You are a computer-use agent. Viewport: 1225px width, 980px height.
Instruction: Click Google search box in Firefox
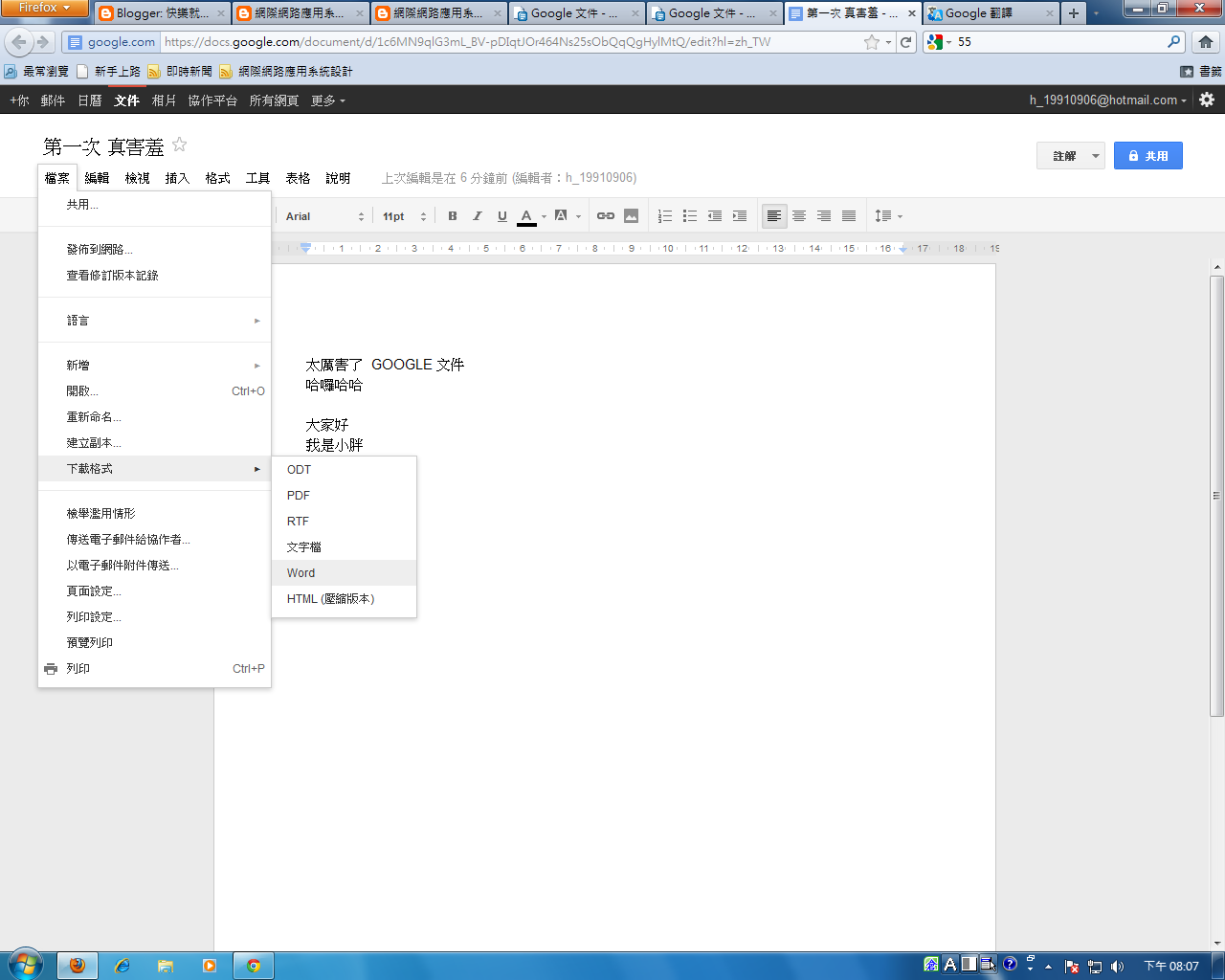point(1059,42)
